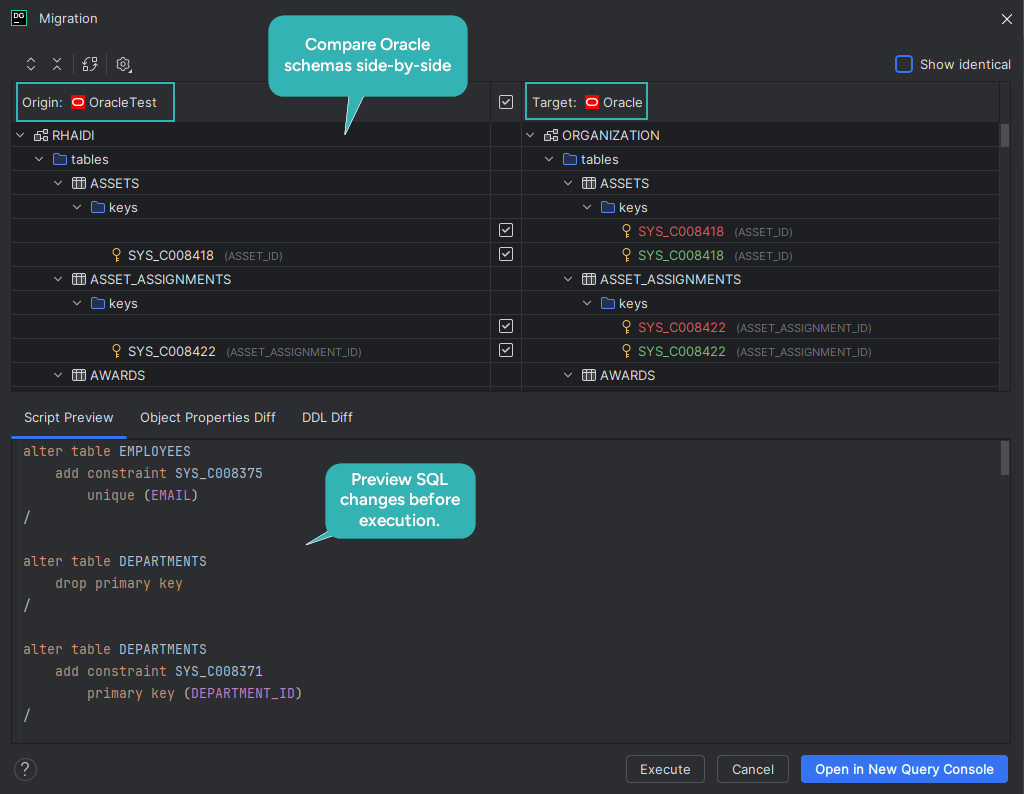Click the 'alter table EMPLOYEES' line
This screenshot has width=1024, height=794.
pos(107,451)
